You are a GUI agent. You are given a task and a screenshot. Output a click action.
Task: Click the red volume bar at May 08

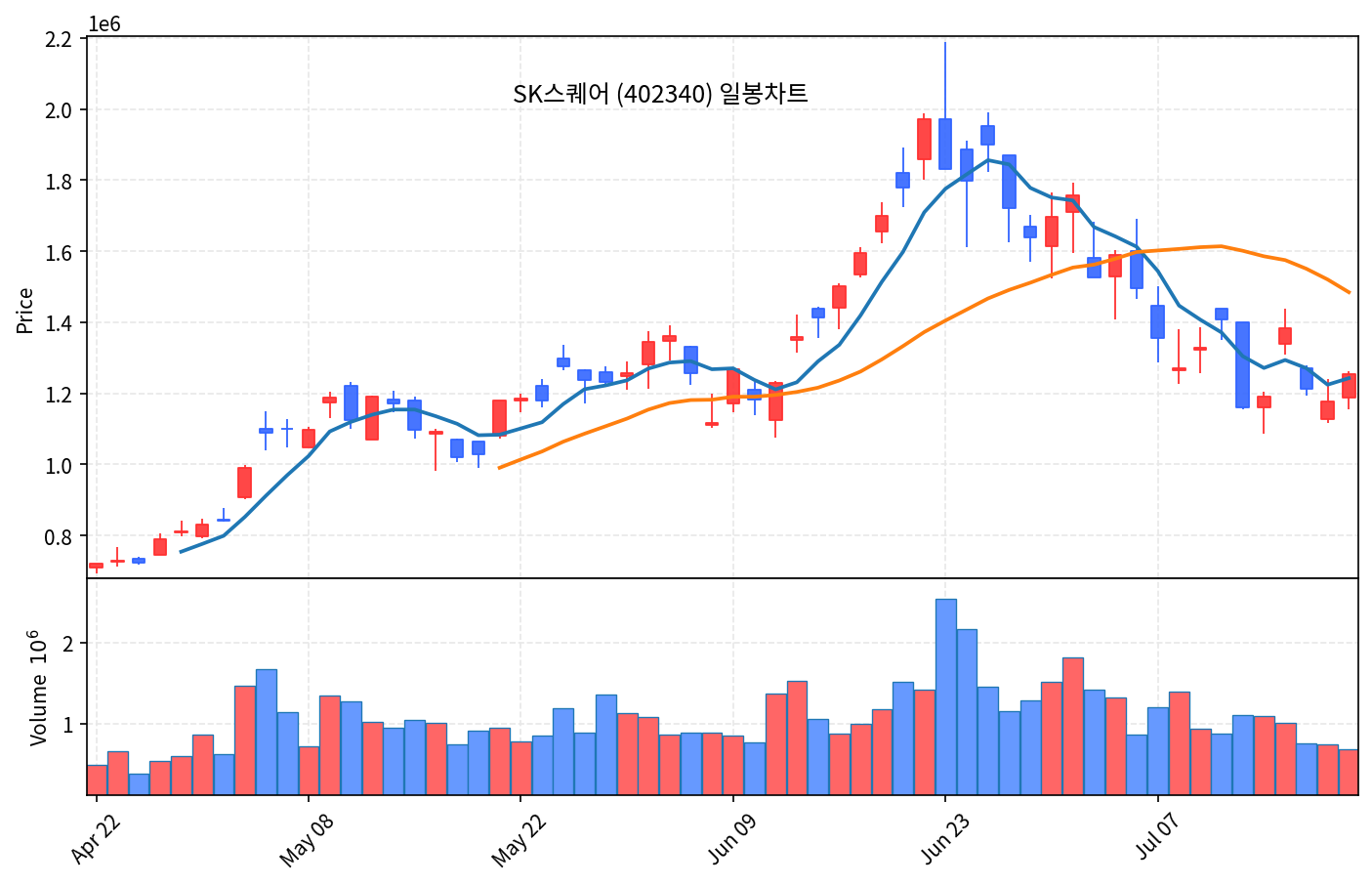pyautogui.click(x=309, y=771)
